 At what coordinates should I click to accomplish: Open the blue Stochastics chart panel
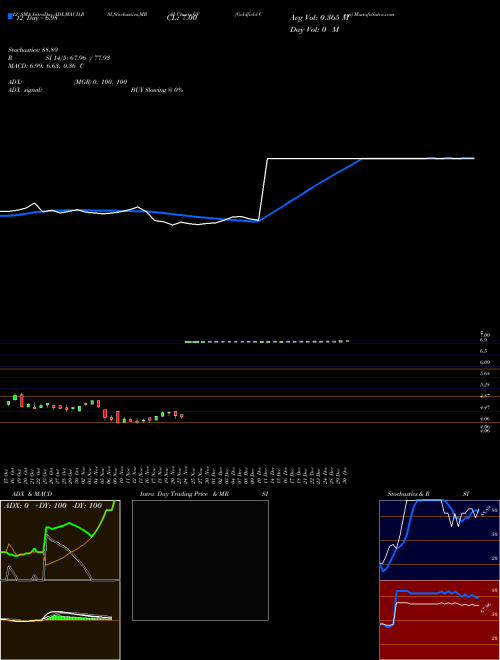click(439, 540)
